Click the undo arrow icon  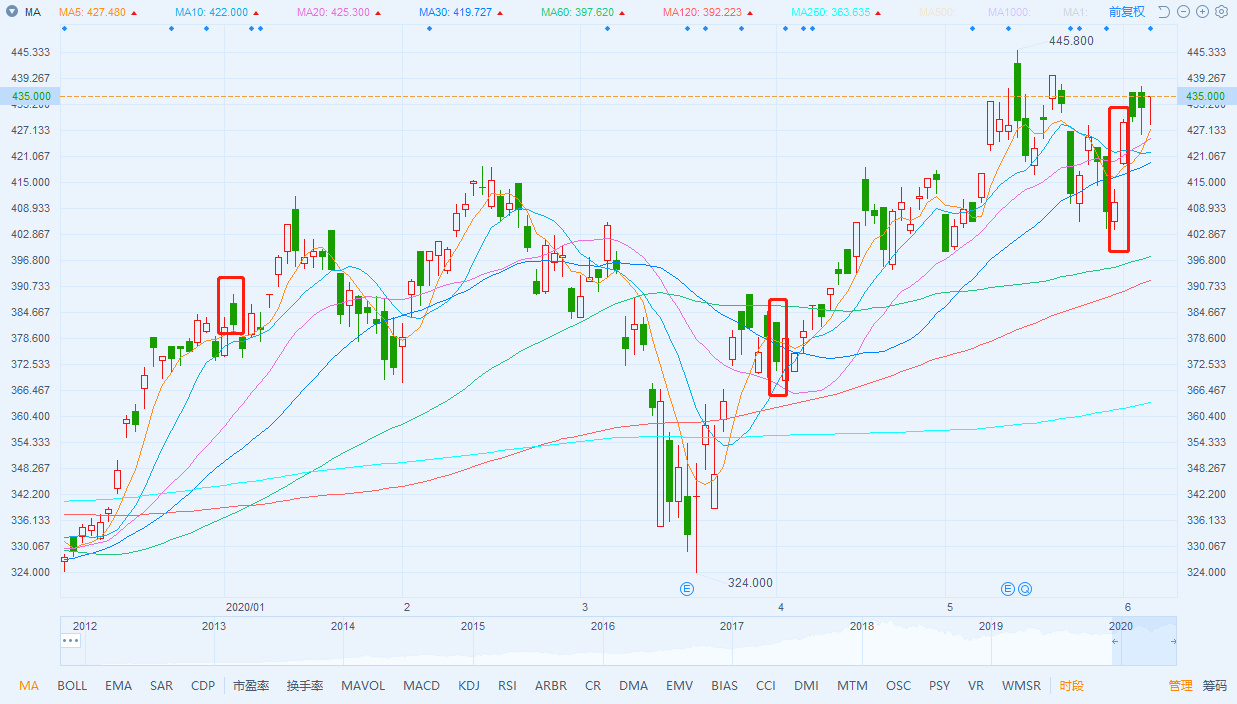(x=1163, y=12)
